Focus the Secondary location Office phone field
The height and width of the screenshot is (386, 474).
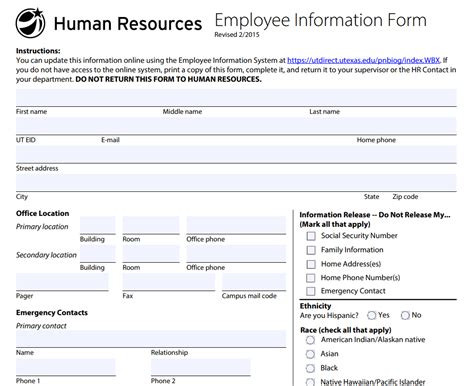(x=236, y=254)
